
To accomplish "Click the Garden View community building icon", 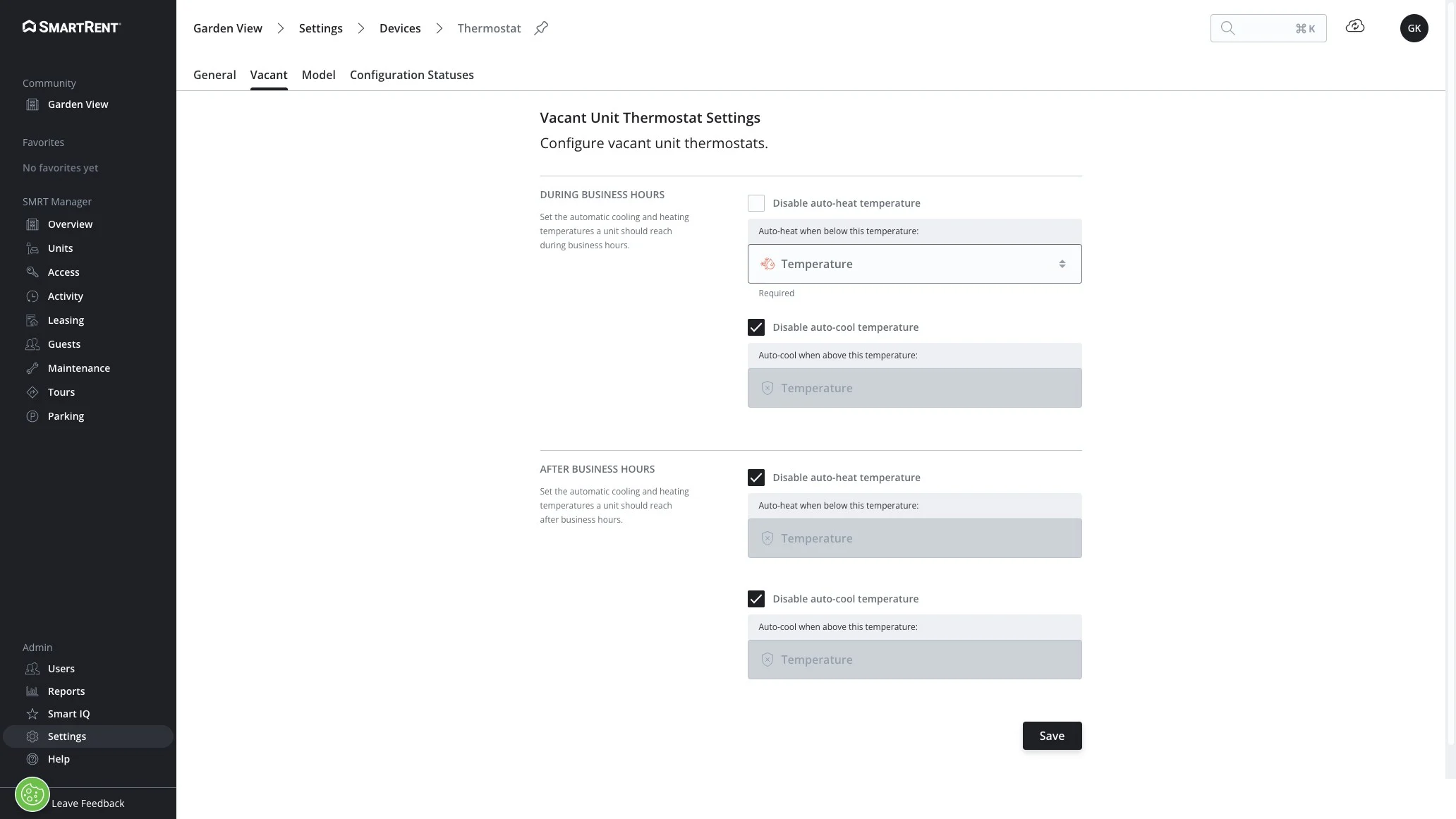I will pyautogui.click(x=32, y=104).
